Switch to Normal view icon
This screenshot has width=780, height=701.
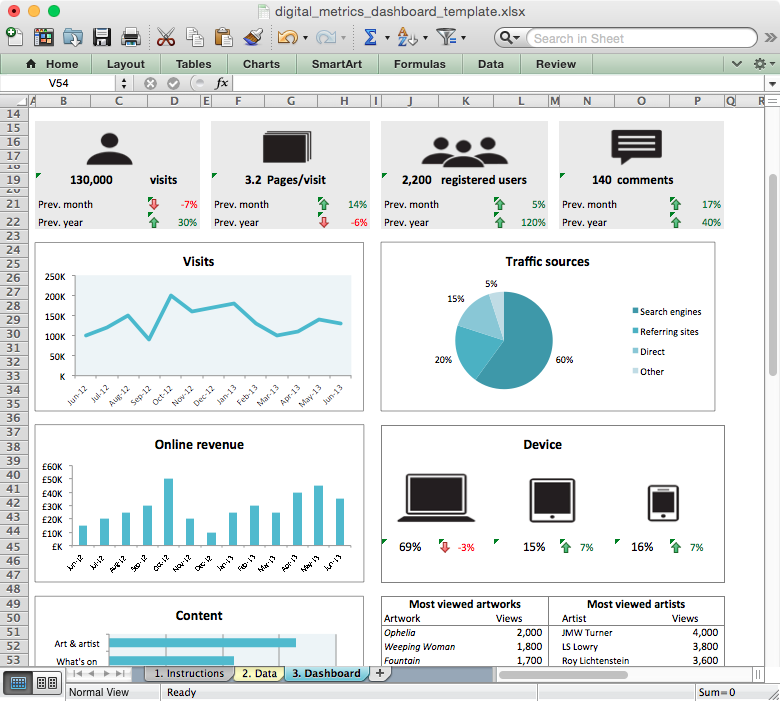tap(18, 683)
